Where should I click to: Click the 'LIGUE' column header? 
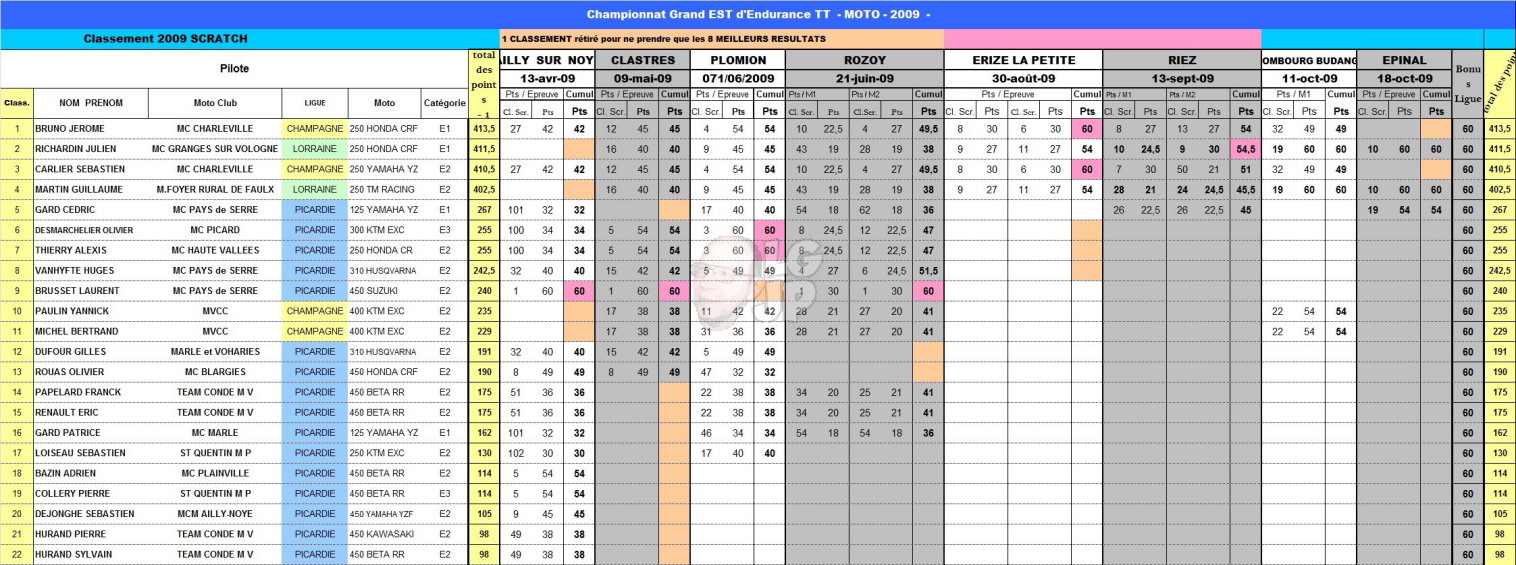click(x=315, y=103)
